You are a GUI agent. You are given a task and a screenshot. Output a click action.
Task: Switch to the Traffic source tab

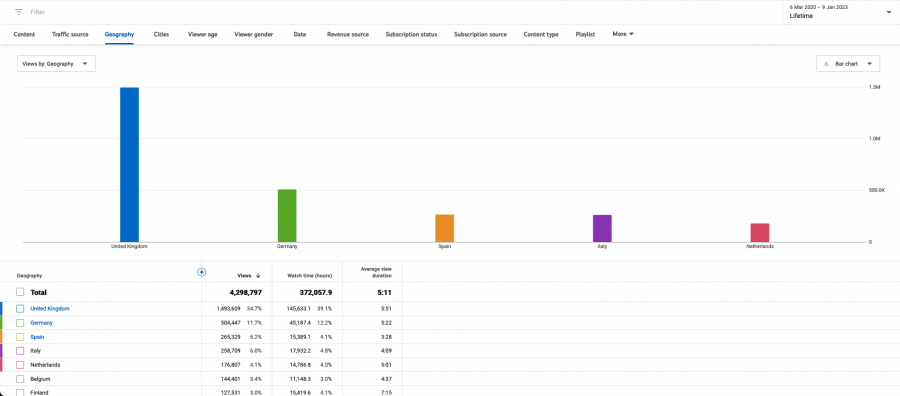70,34
